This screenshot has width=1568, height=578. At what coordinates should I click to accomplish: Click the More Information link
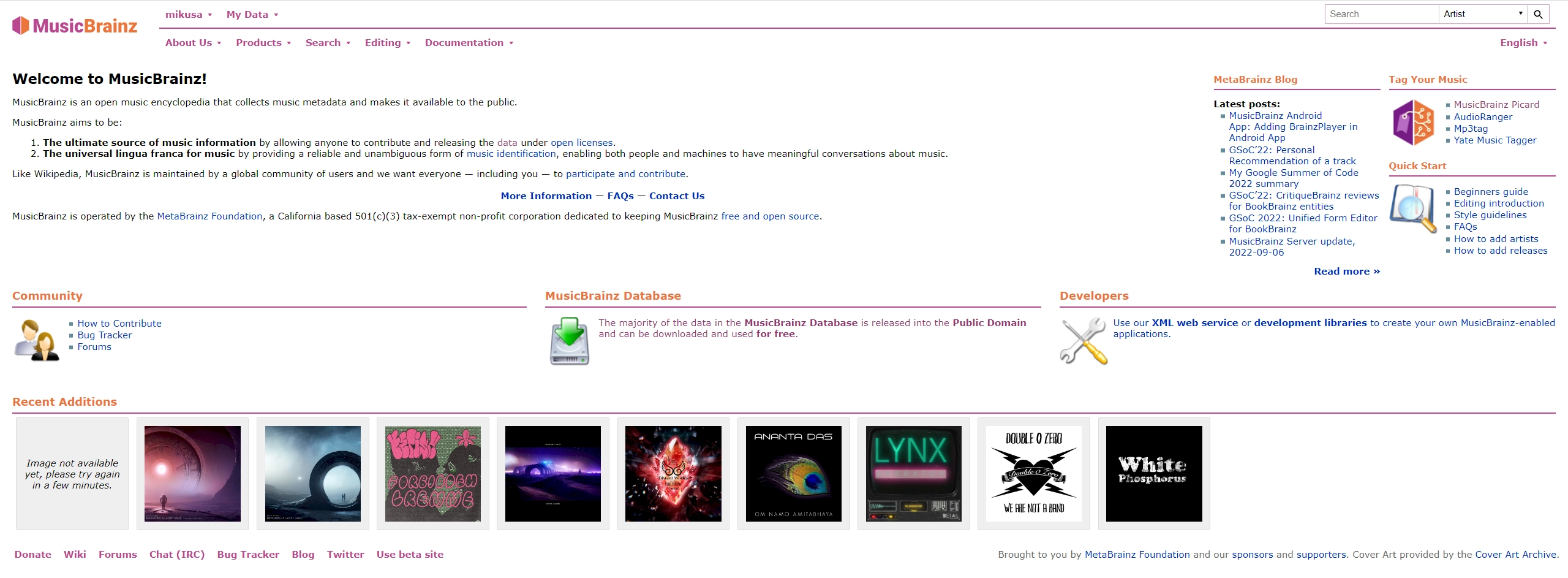point(546,196)
